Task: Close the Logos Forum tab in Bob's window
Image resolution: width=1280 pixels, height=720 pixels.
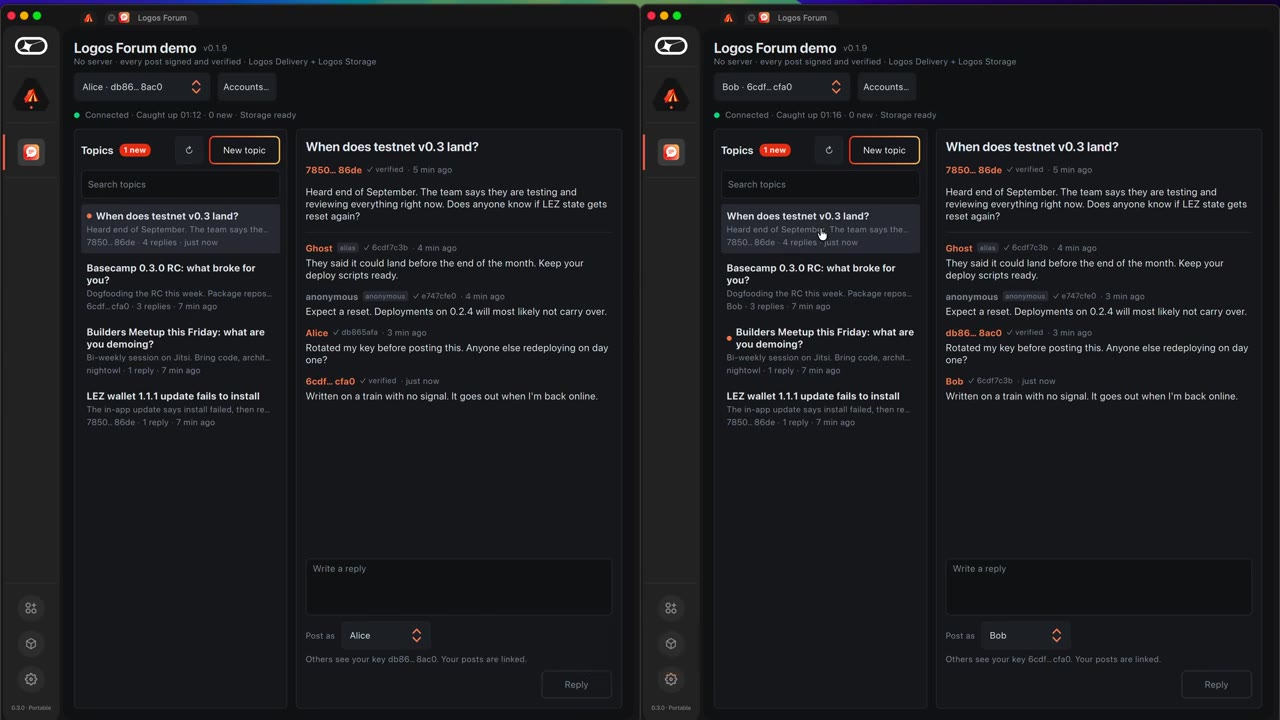Action: [751, 18]
